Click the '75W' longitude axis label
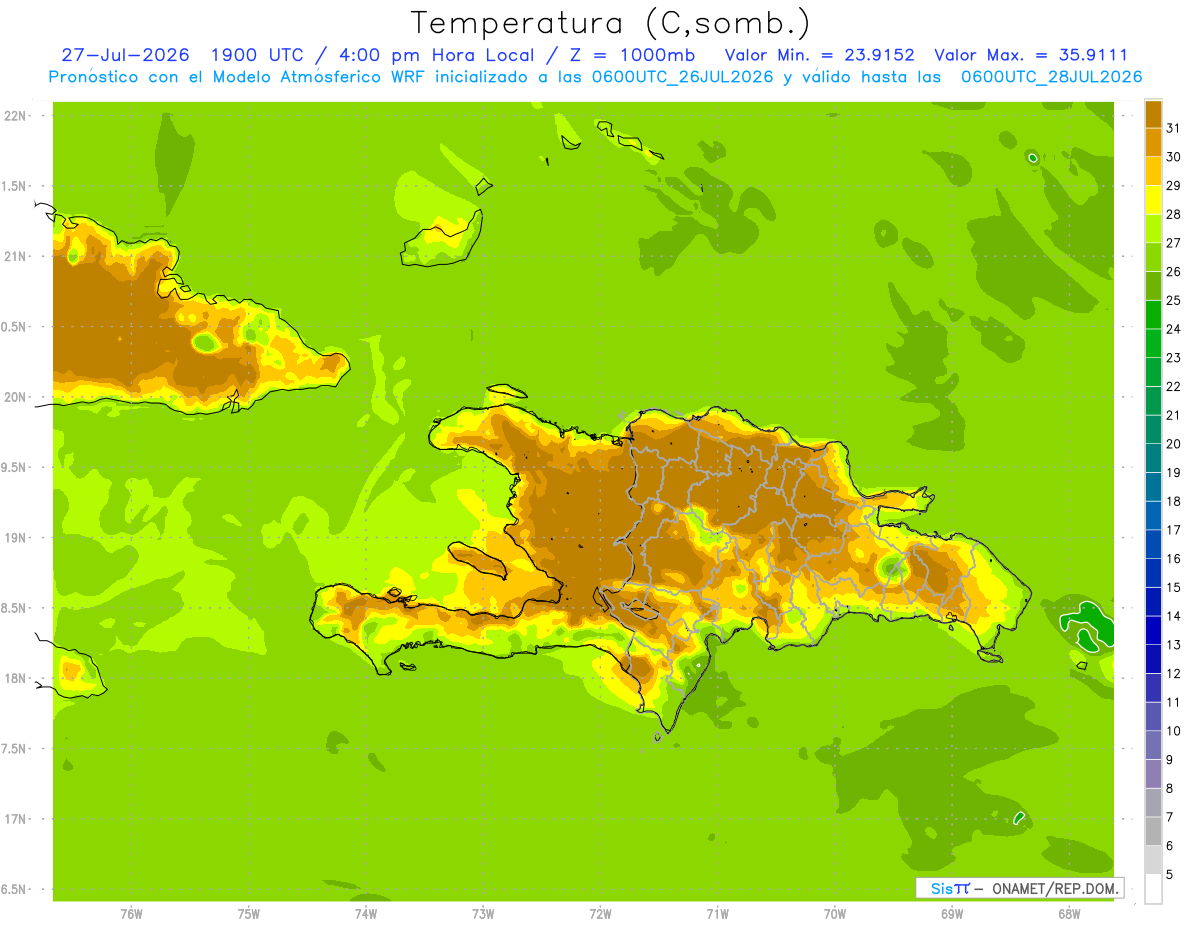Image resolution: width=1200 pixels, height=927 pixels. click(x=249, y=914)
